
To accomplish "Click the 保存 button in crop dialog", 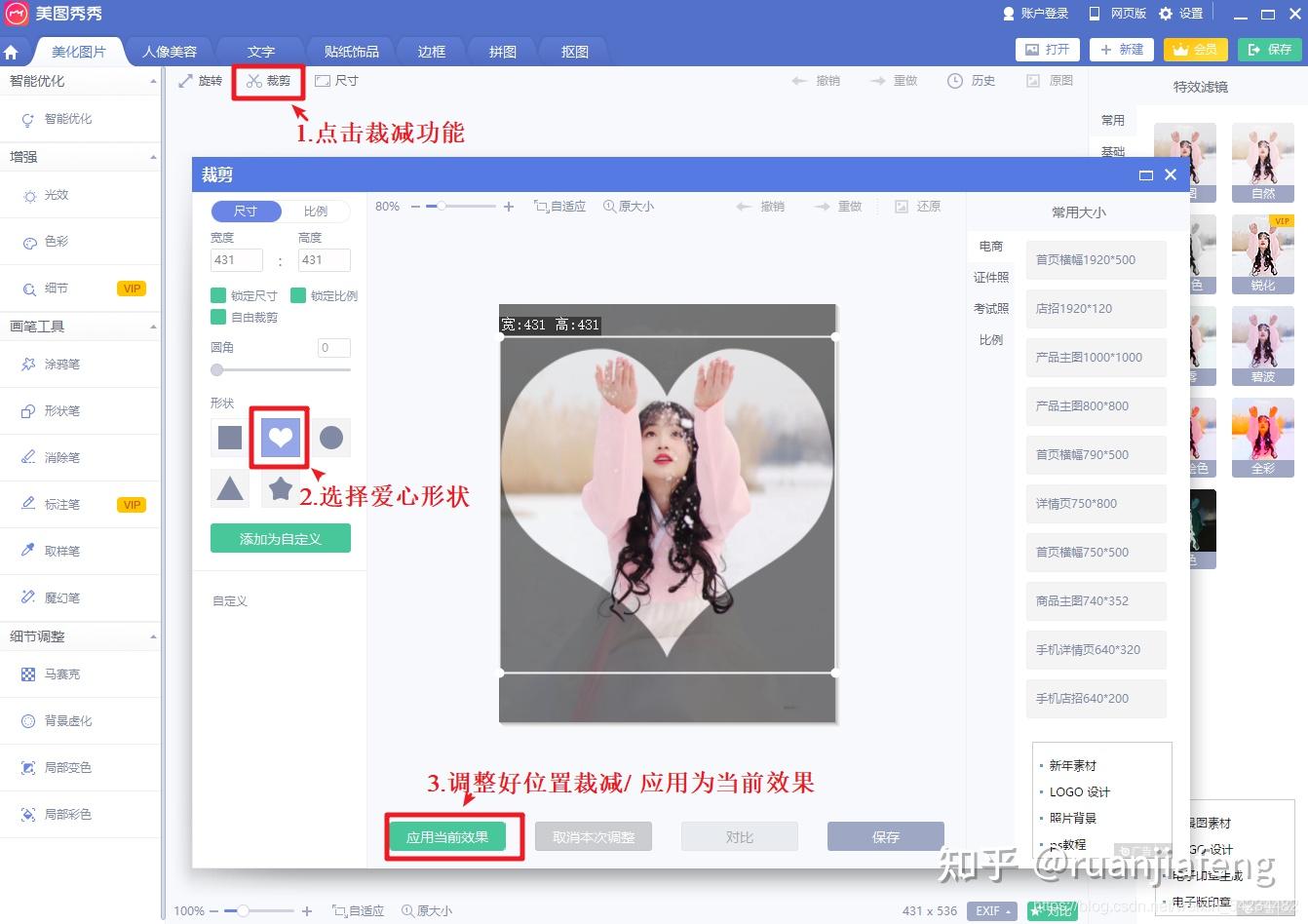I will tap(886, 837).
